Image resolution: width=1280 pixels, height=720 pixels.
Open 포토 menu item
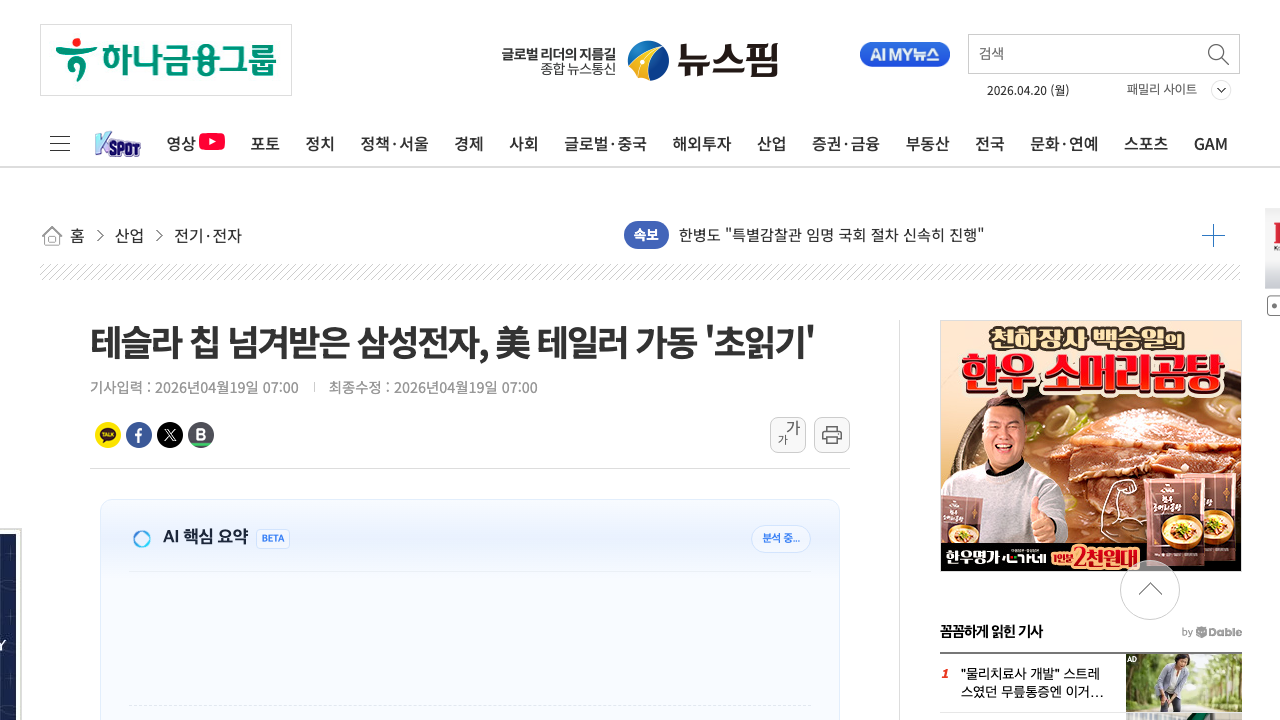pos(265,144)
